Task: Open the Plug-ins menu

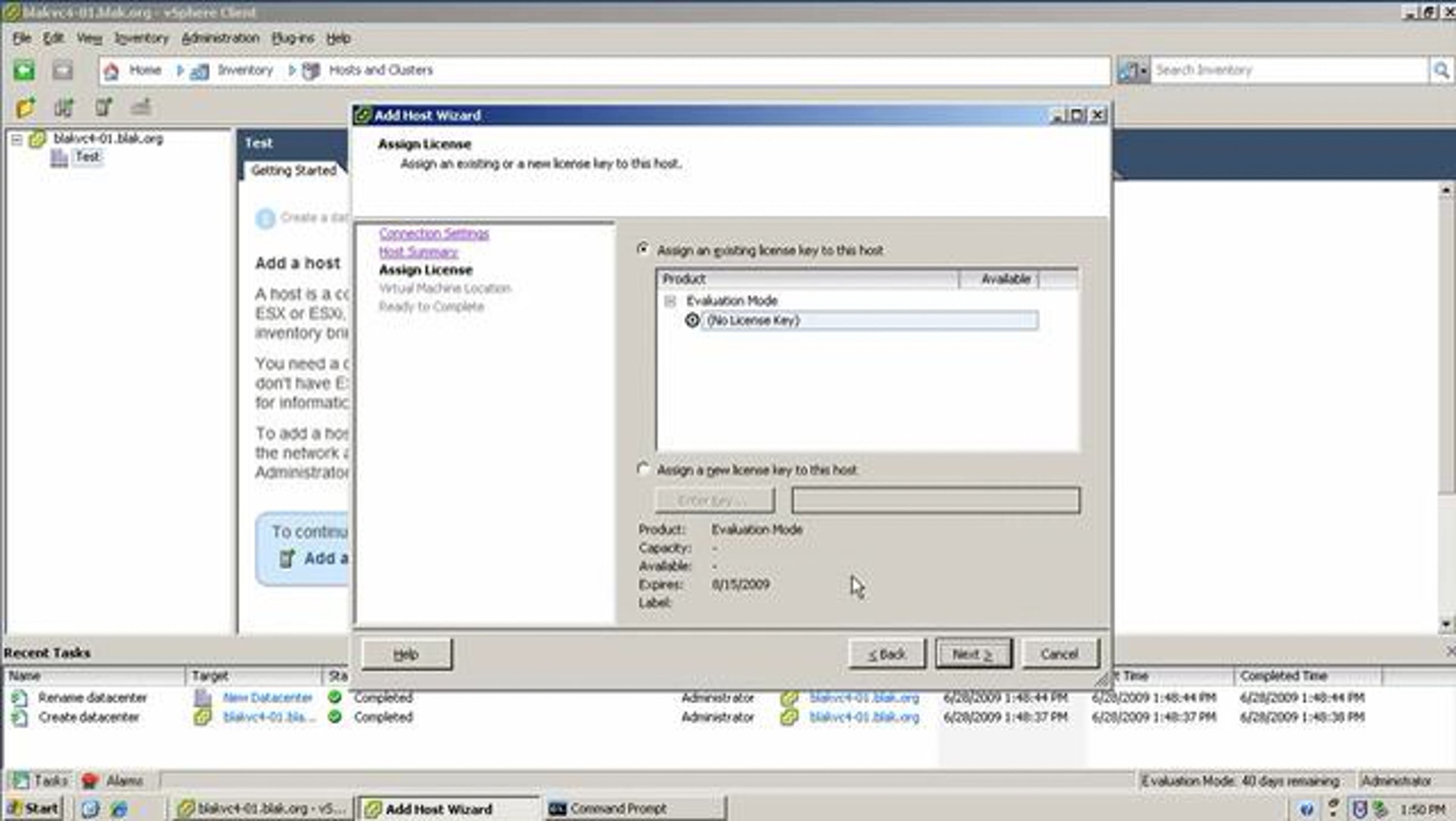Action: tap(293, 38)
